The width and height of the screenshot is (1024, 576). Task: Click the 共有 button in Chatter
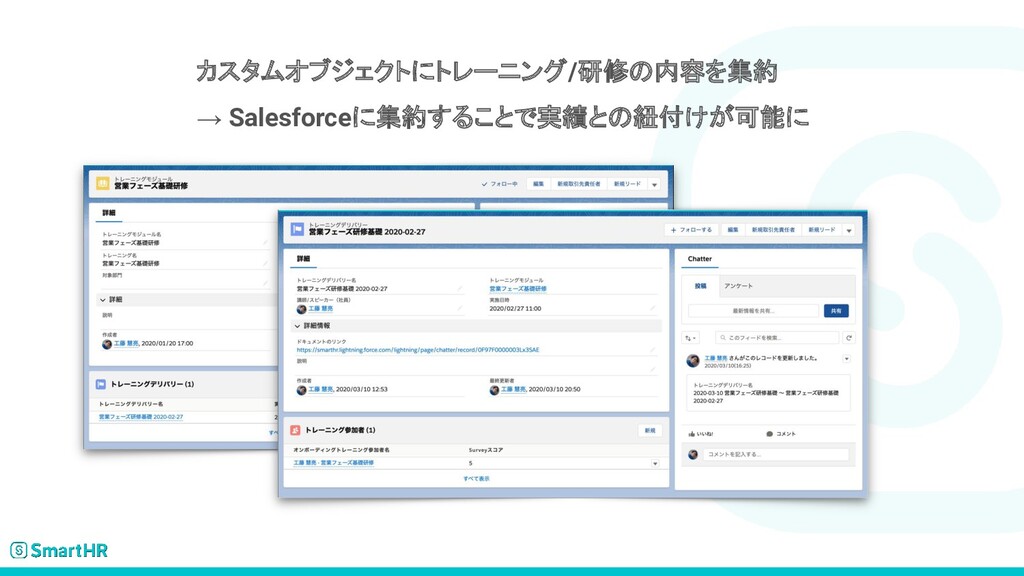(x=836, y=311)
